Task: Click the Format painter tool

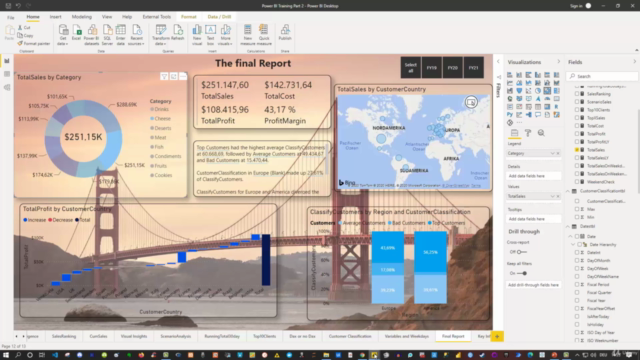Action: tap(33, 43)
